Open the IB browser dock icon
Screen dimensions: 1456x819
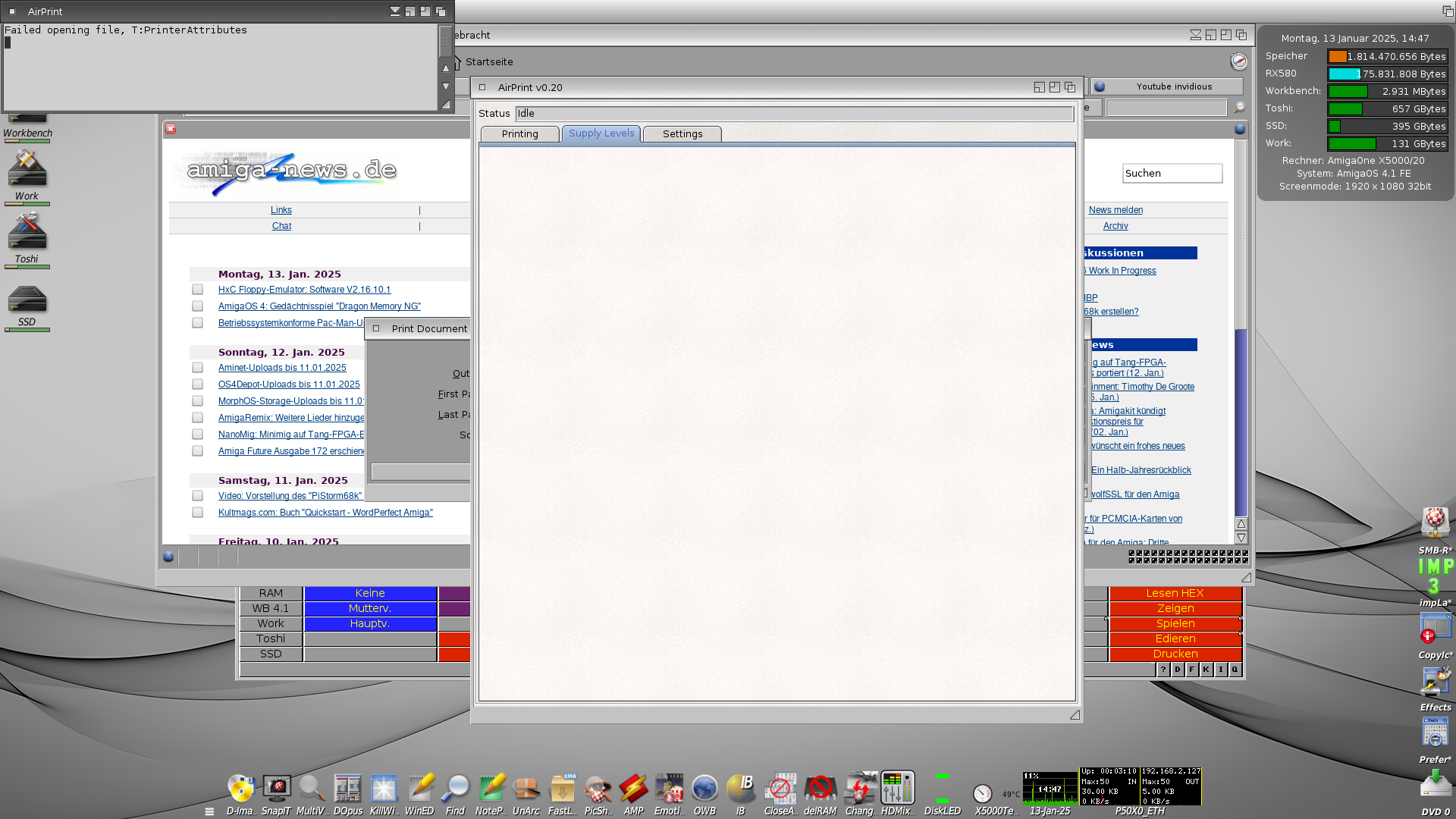pyautogui.click(x=740, y=789)
